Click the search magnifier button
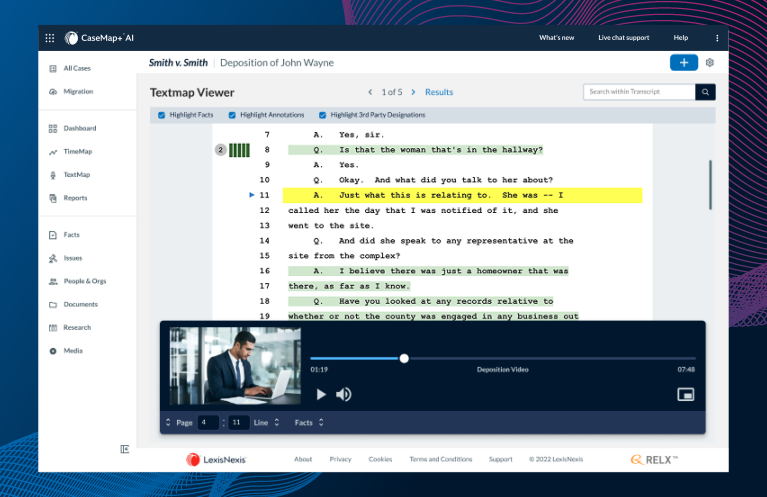 tap(706, 92)
